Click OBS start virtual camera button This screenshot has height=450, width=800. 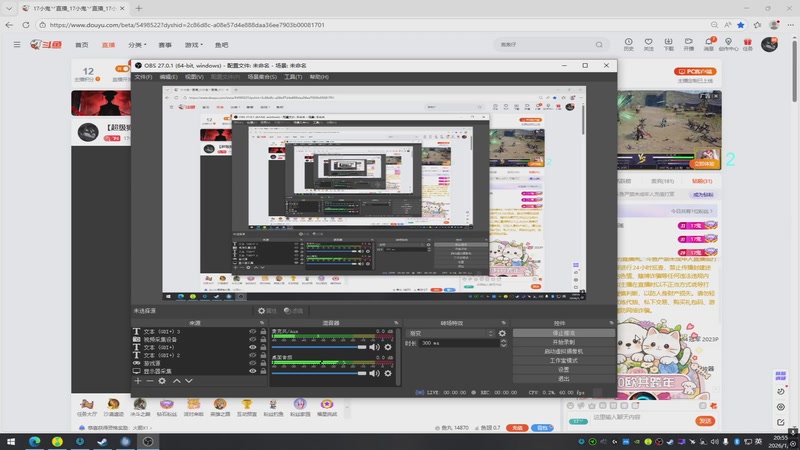563,351
